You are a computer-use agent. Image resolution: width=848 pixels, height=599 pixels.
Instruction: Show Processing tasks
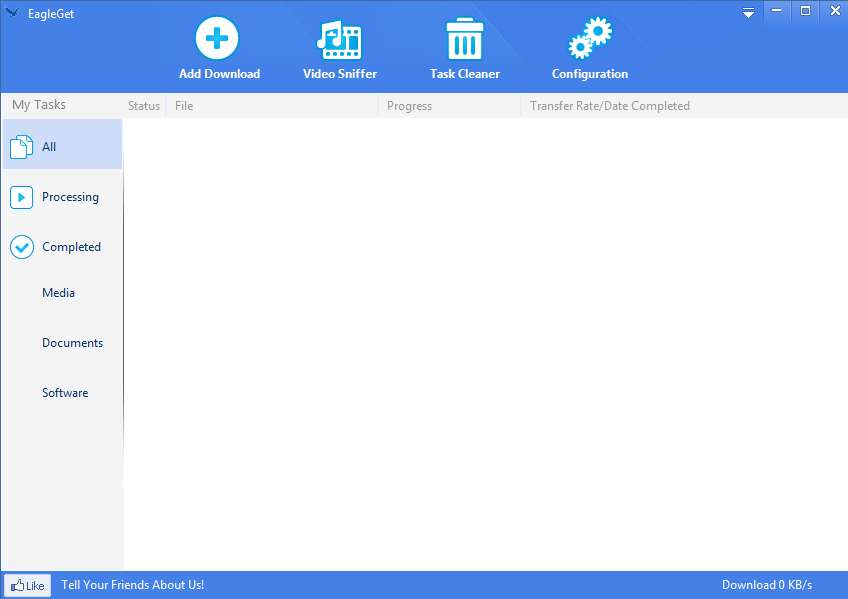(x=63, y=197)
